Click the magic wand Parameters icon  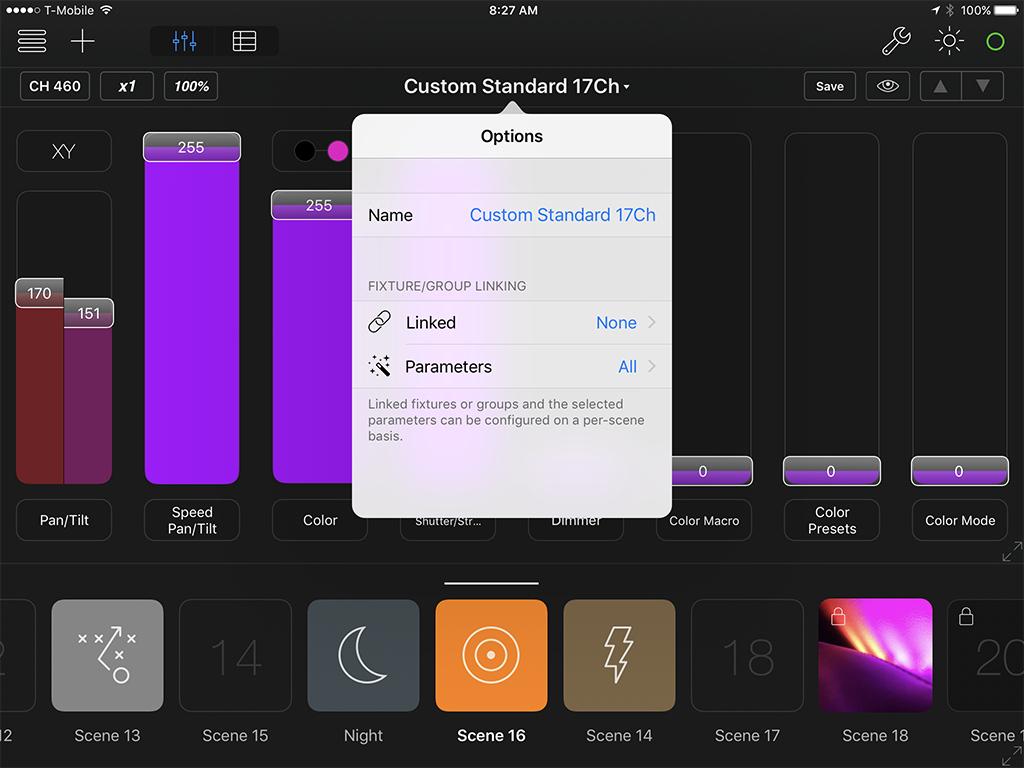379,366
